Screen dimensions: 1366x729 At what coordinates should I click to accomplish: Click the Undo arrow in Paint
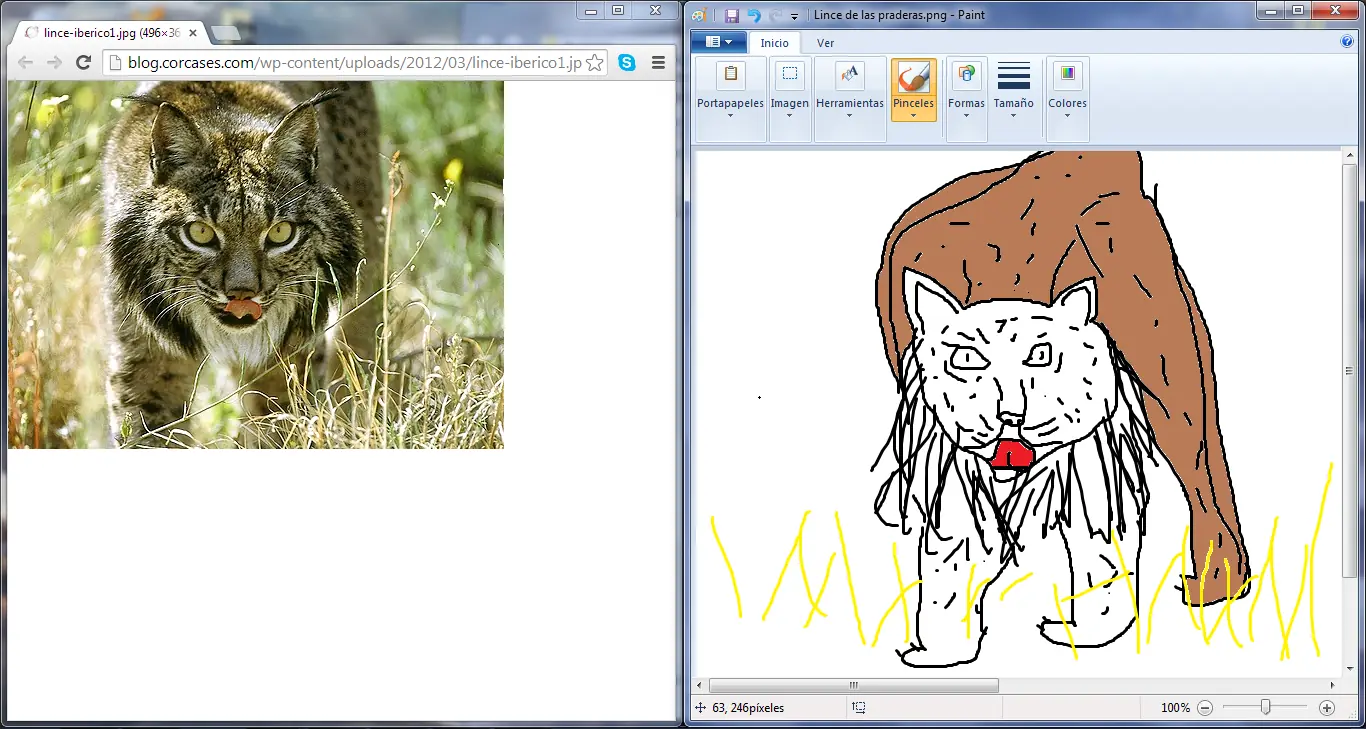tap(754, 15)
